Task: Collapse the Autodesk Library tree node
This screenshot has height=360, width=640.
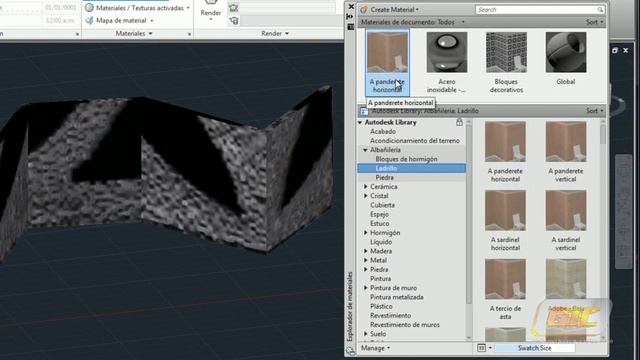Action: 360,122
